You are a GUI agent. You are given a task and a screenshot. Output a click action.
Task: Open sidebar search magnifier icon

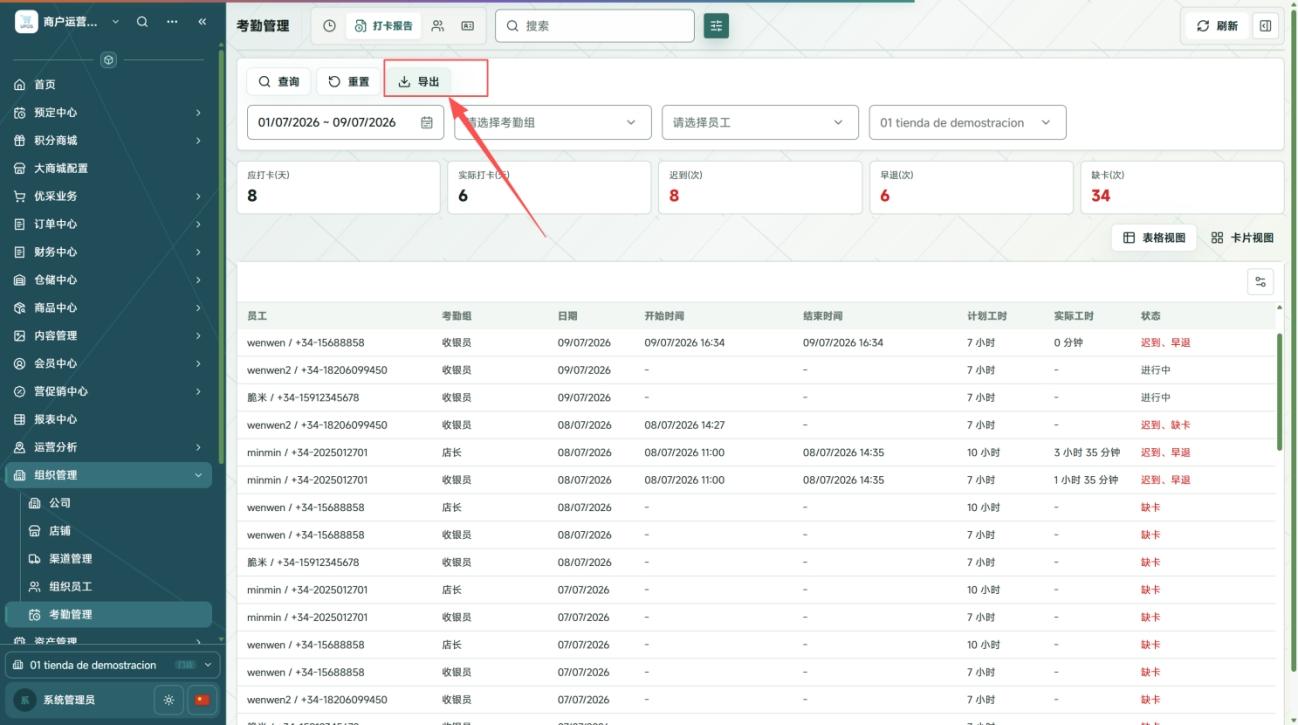tap(142, 22)
